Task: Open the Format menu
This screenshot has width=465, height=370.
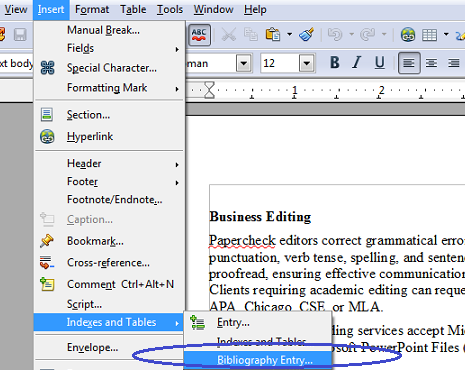Action: [92, 10]
